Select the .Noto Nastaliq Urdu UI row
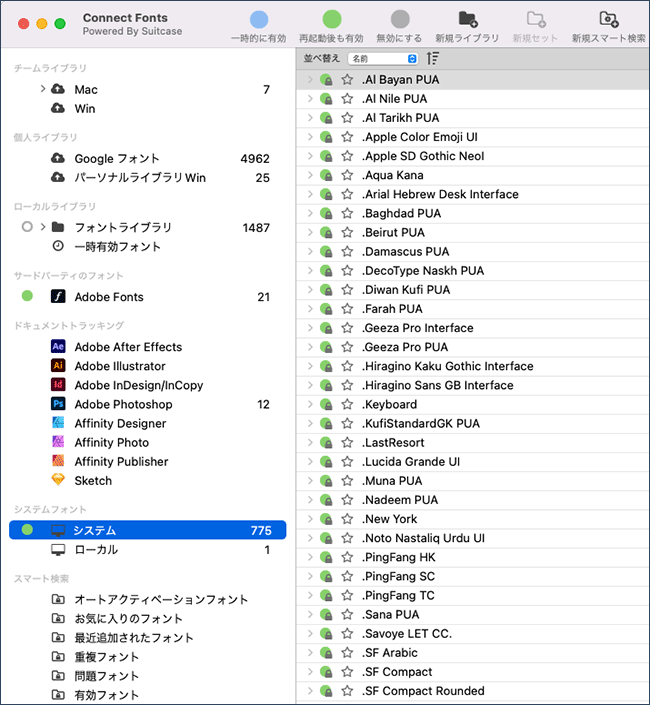Image resolution: width=650 pixels, height=705 pixels. (x=473, y=538)
